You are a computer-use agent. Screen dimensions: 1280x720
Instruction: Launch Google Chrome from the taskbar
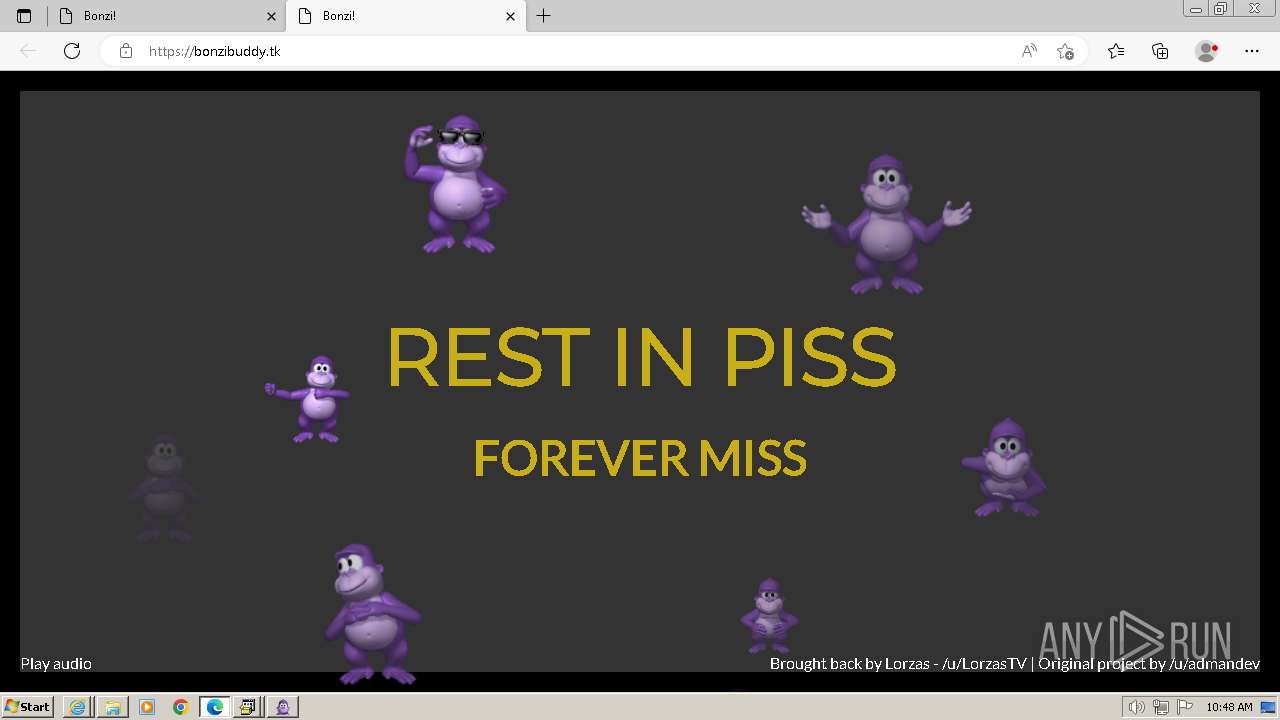pos(181,707)
